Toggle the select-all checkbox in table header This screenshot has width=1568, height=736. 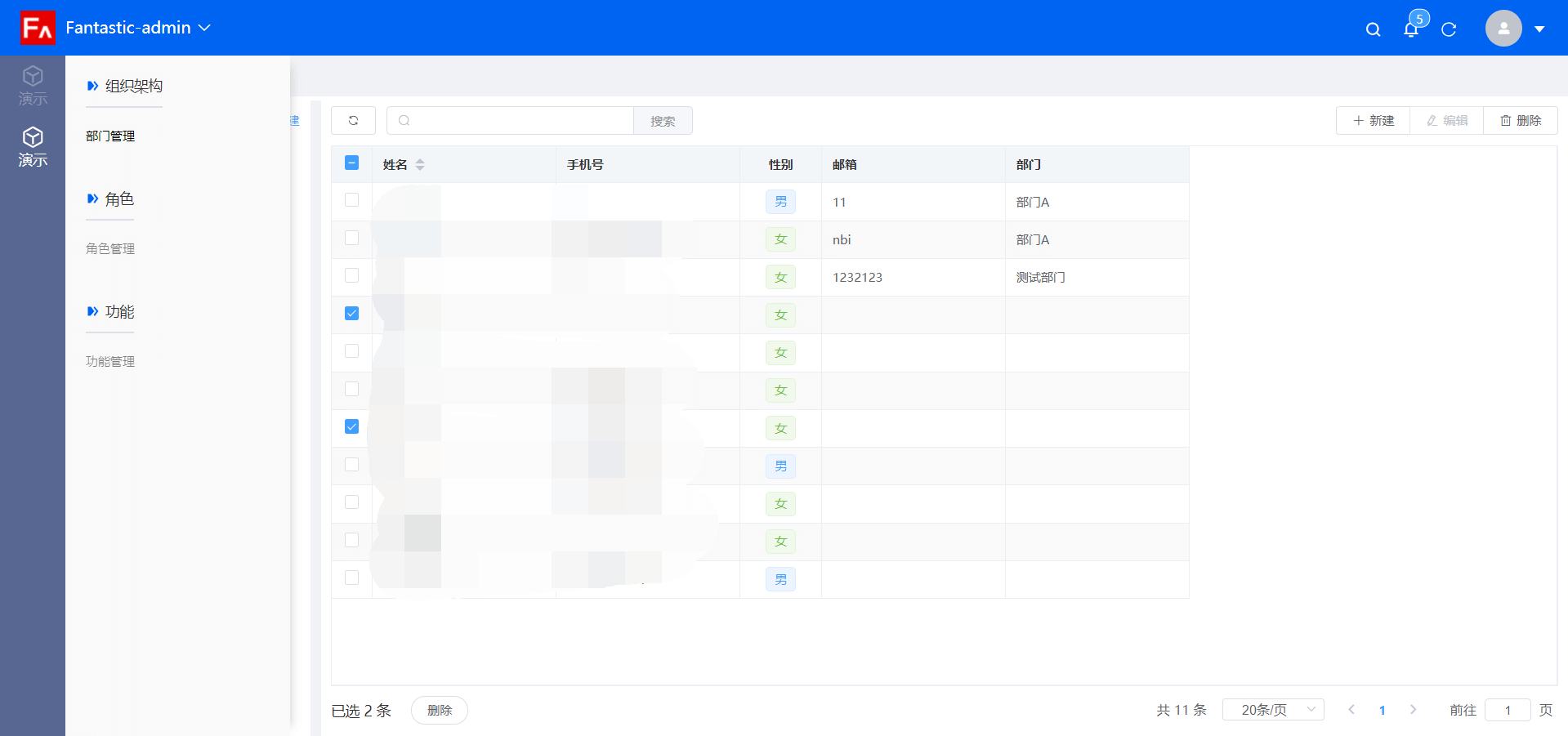[351, 163]
